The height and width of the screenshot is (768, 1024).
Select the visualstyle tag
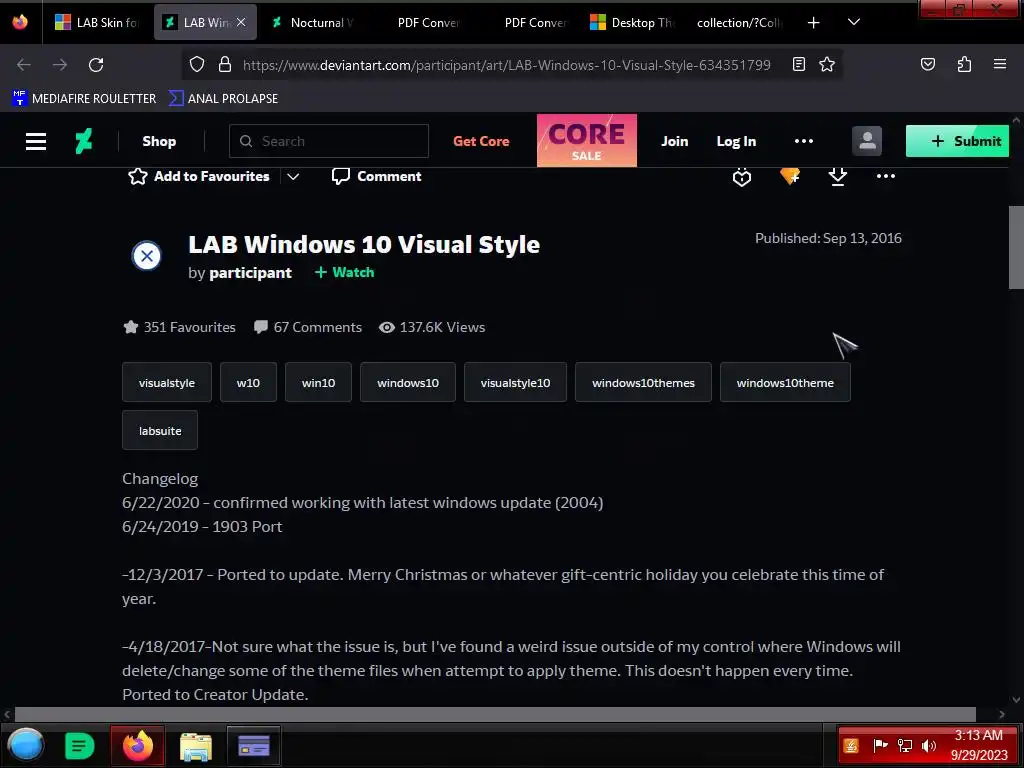(x=167, y=383)
